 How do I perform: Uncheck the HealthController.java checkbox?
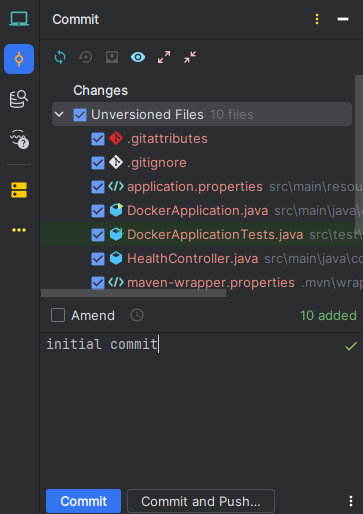coord(98,259)
